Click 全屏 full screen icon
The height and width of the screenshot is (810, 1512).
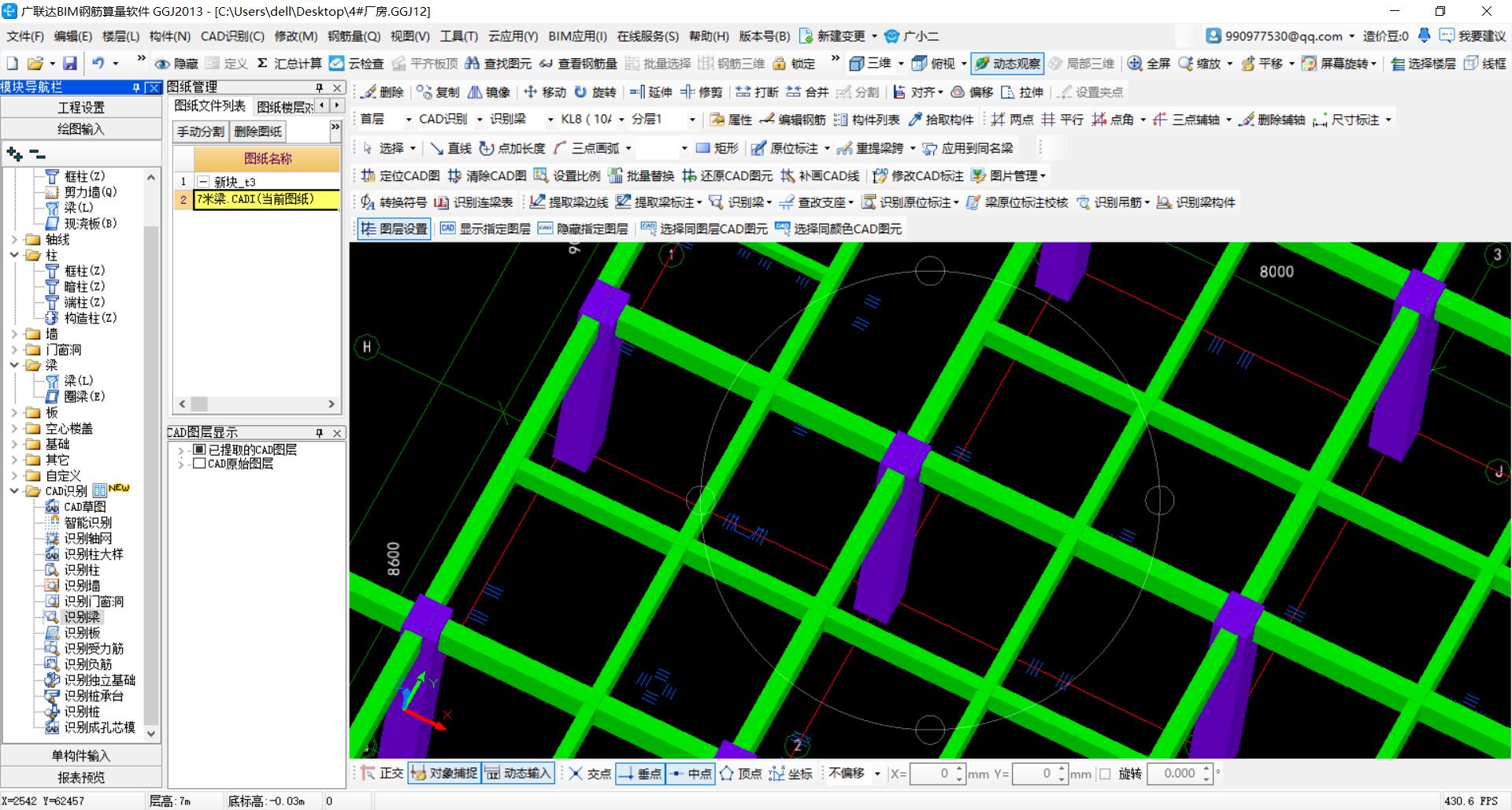[x=1148, y=63]
